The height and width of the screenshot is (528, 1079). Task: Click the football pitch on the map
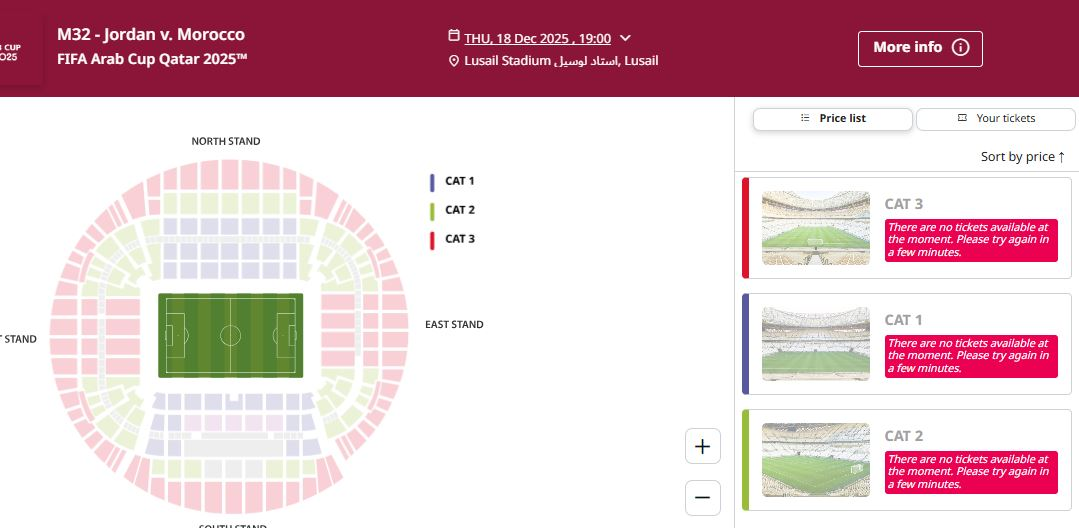(x=230, y=335)
